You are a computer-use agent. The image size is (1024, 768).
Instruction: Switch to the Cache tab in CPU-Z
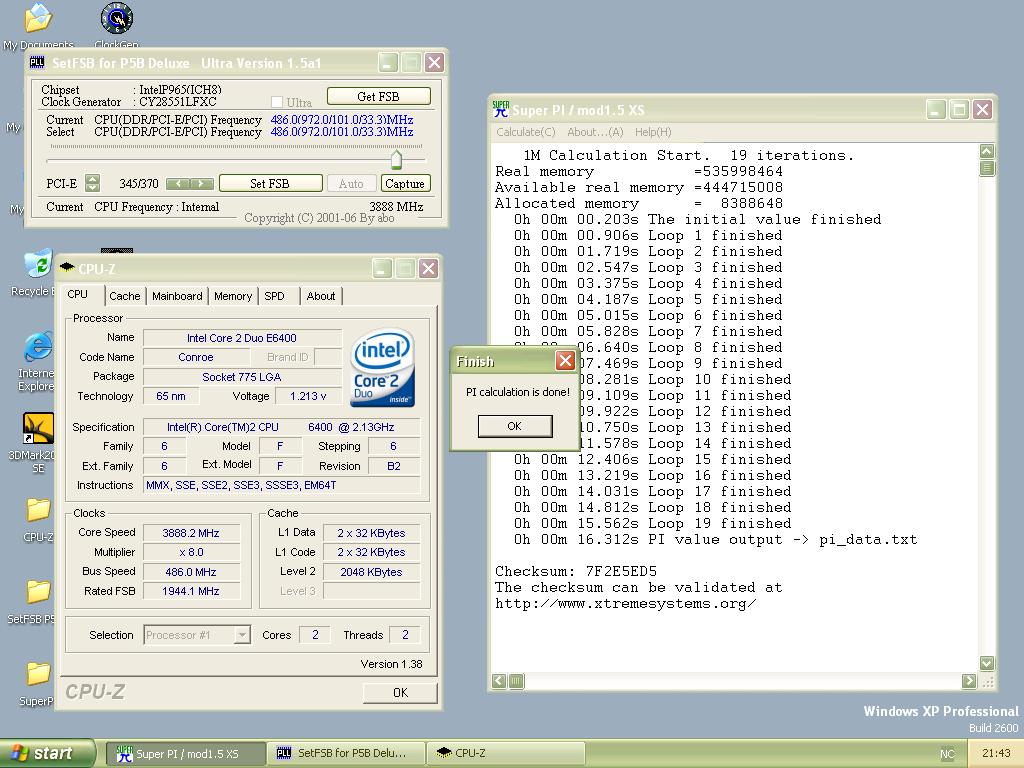[125, 296]
